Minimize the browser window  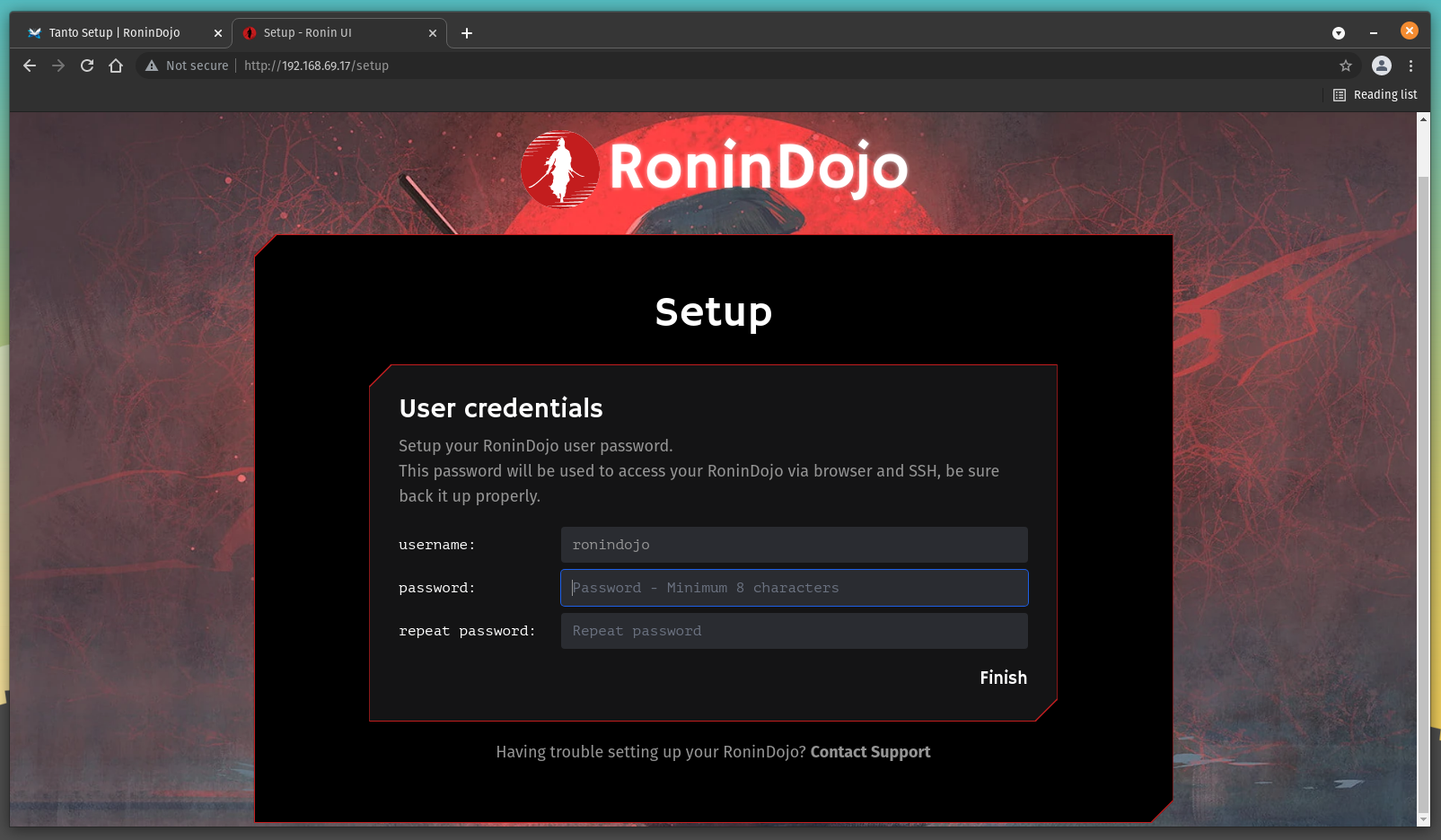pos(1374,33)
